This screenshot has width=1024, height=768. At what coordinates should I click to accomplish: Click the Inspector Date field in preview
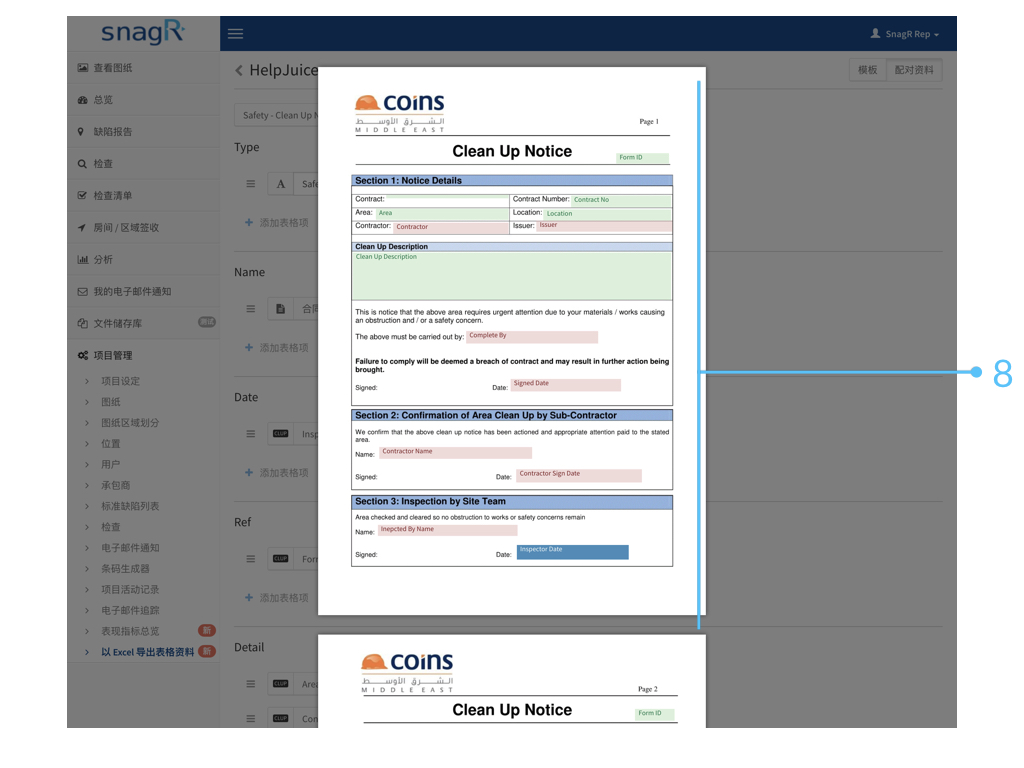point(573,552)
